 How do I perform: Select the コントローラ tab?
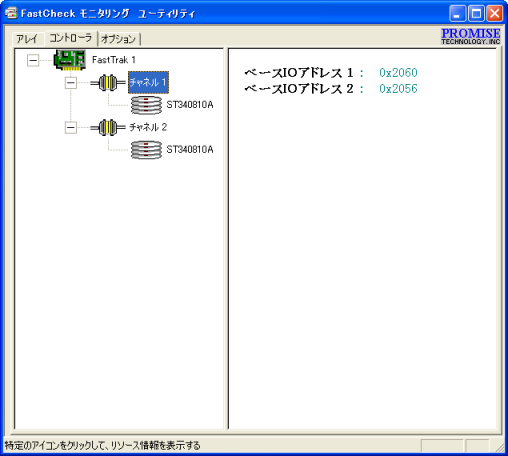[71, 38]
